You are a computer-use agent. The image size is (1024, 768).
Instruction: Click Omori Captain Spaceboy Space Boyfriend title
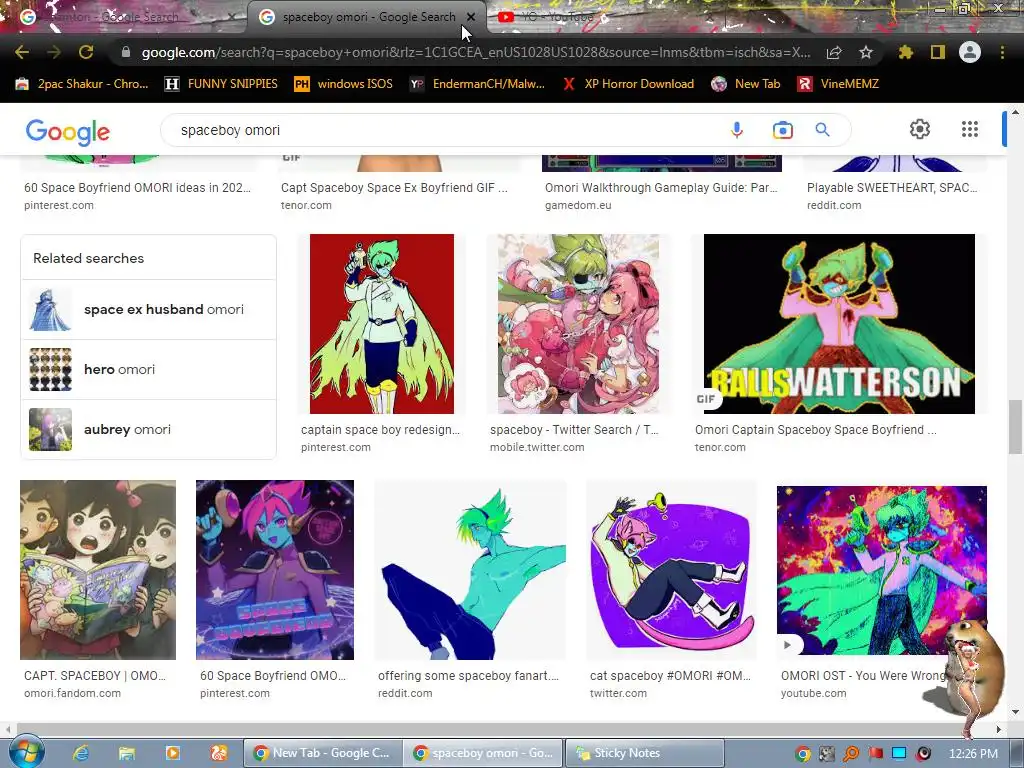[x=816, y=430]
